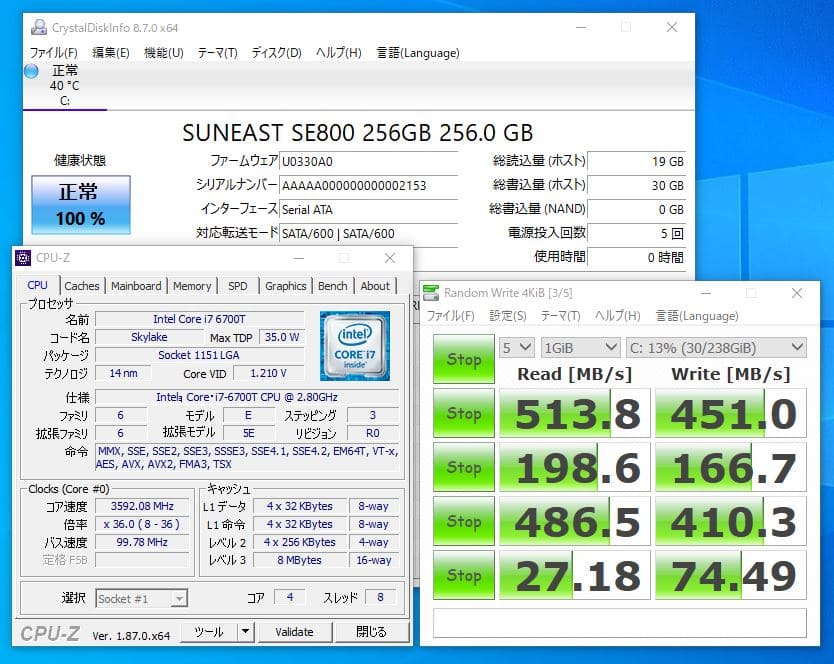
Task: Open the test count dropdown showing 5
Action: (x=516, y=348)
